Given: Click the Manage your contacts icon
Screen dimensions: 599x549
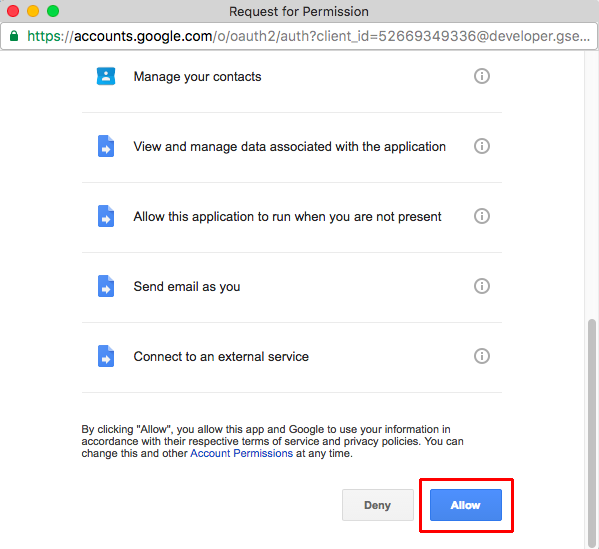Looking at the screenshot, I should pyautogui.click(x=106, y=76).
